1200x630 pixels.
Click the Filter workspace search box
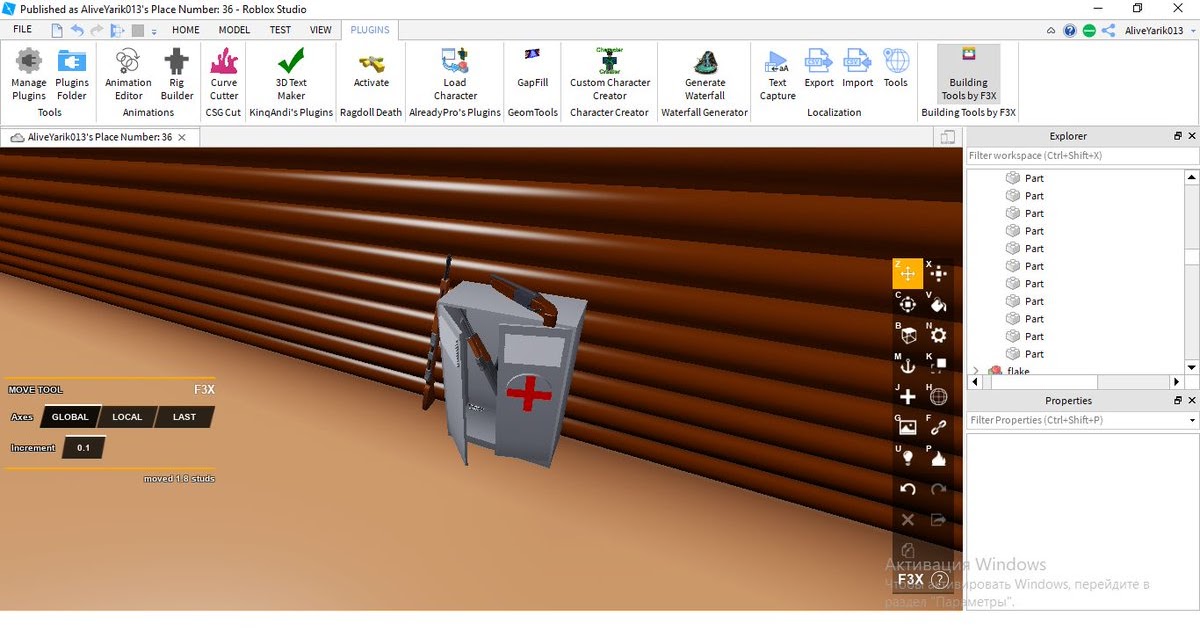pos(1081,156)
